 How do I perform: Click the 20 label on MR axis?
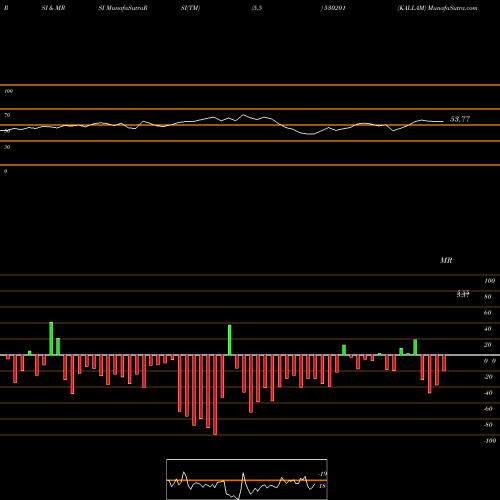click(x=488, y=345)
